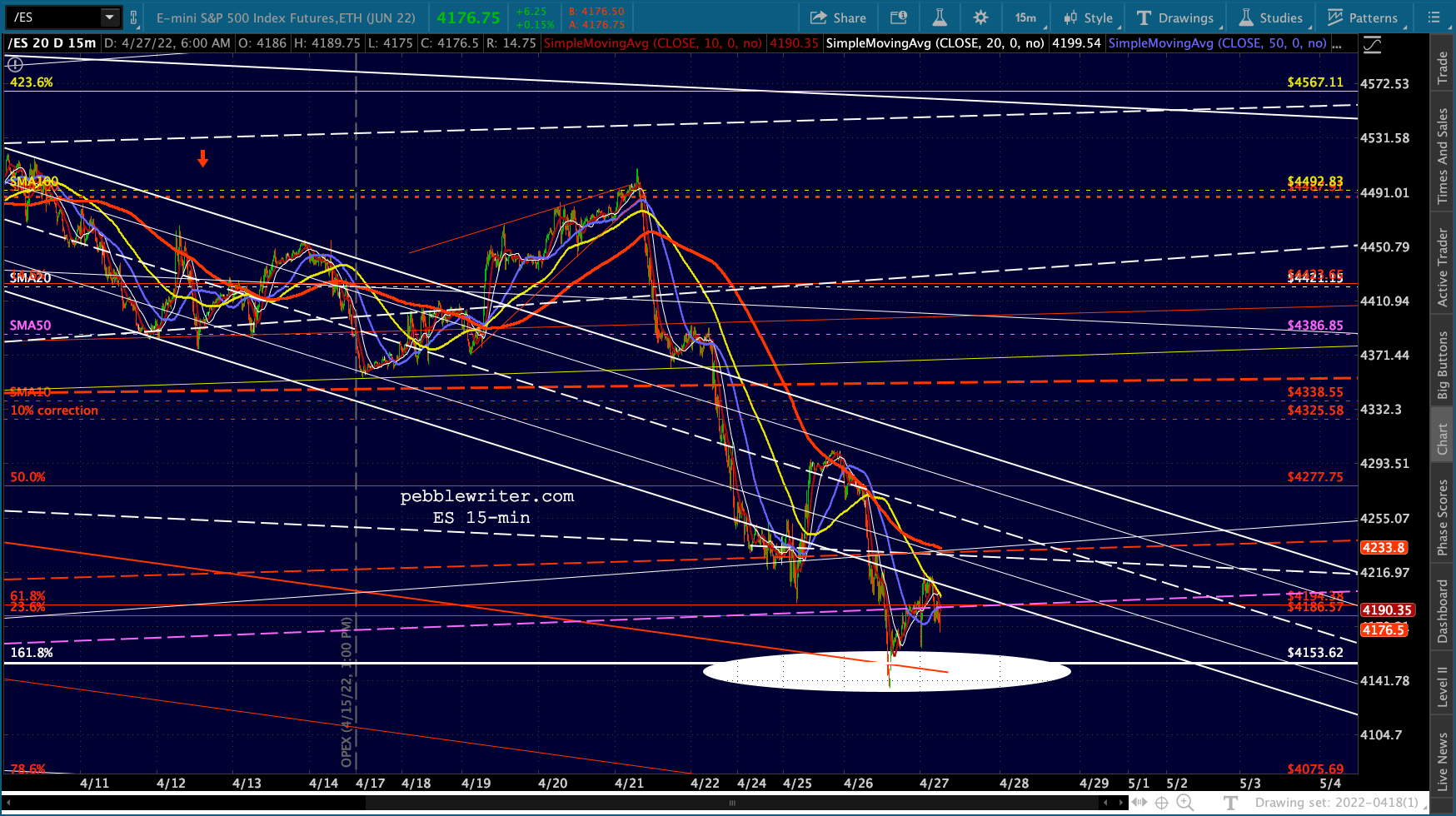Toggle the Level II side panel
The width and height of the screenshot is (1456, 816).
click(x=1443, y=686)
